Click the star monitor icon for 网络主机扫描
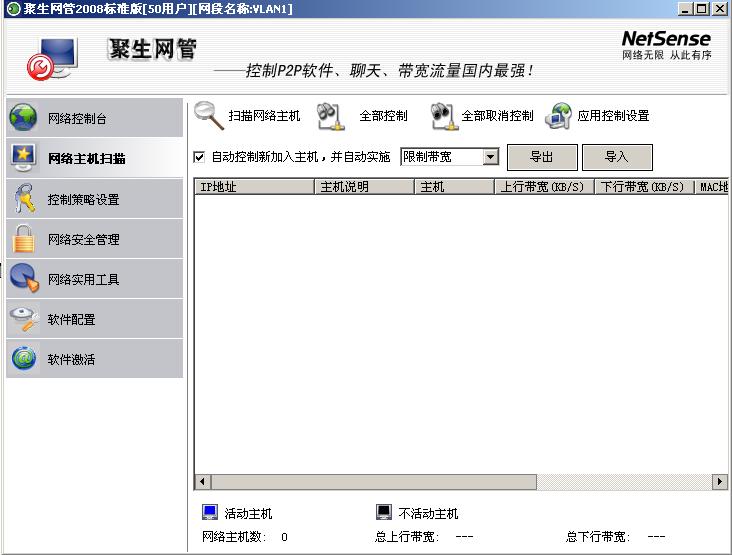The image size is (732, 555). point(23,158)
